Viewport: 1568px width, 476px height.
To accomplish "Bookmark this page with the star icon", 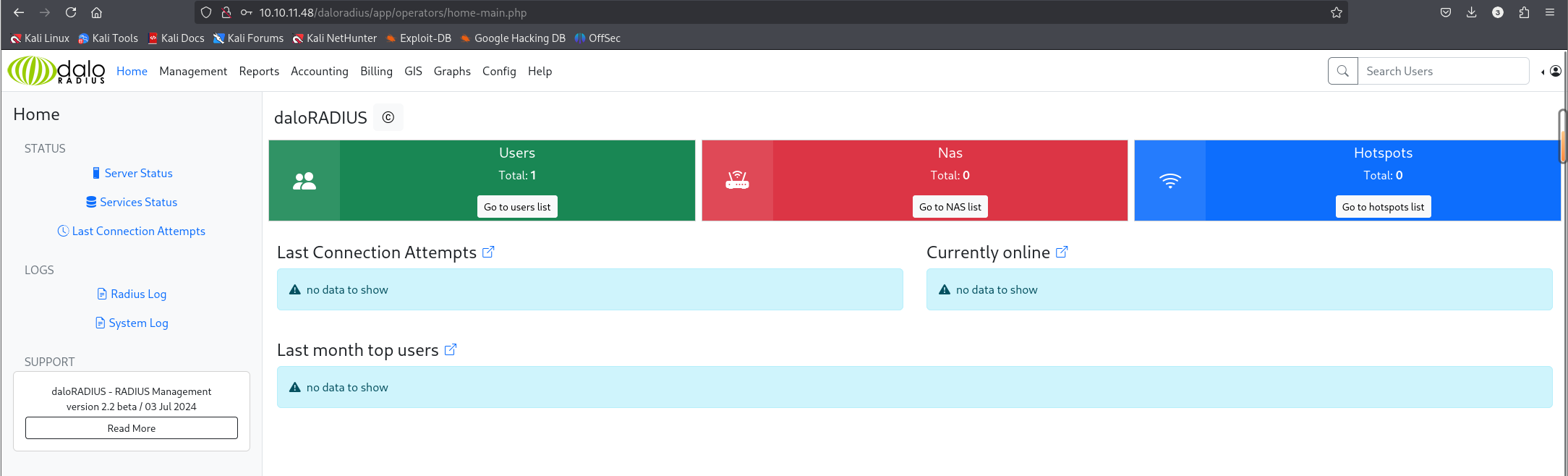I will [1336, 12].
